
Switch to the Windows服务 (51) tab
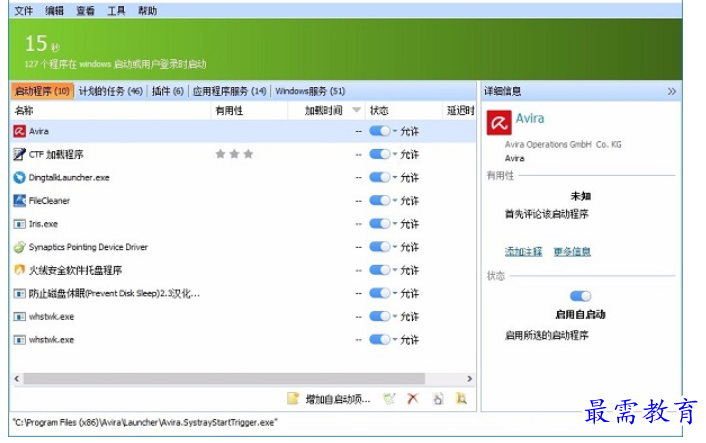coord(310,91)
